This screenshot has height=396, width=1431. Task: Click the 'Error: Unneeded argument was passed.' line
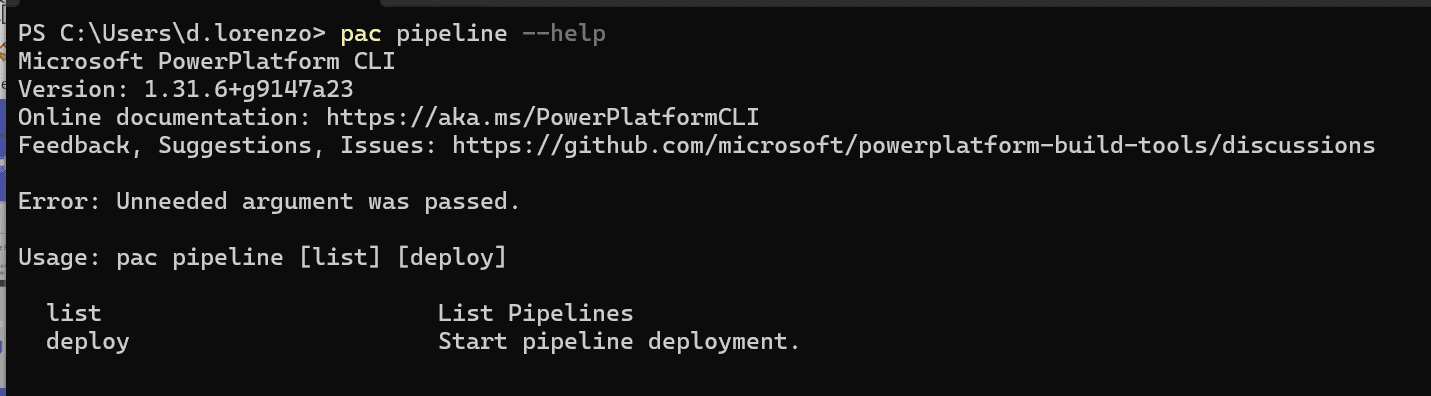pyautogui.click(x=269, y=201)
